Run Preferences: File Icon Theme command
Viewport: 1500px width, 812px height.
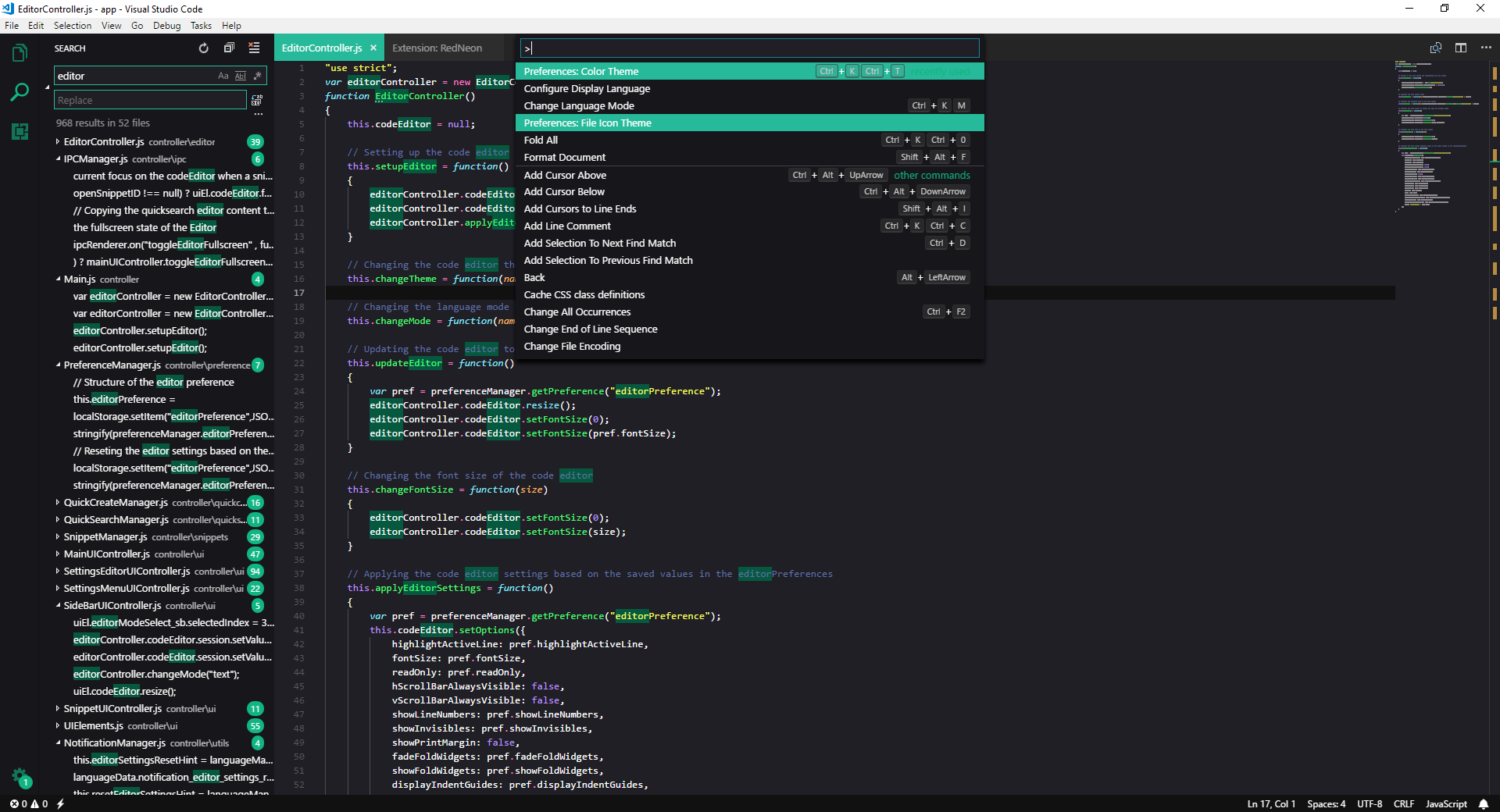tap(750, 123)
